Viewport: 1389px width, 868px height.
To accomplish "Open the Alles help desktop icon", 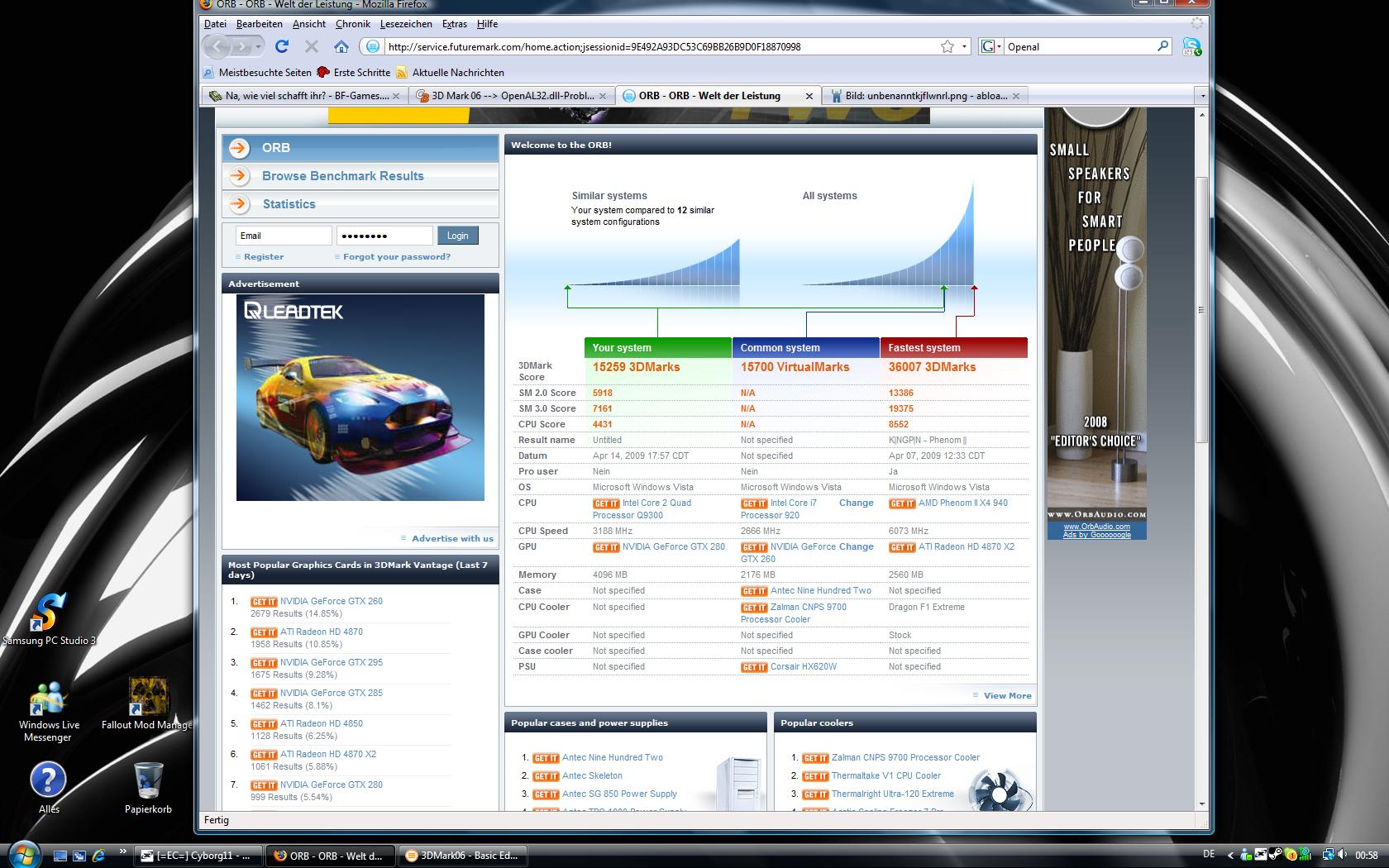I will click(49, 788).
